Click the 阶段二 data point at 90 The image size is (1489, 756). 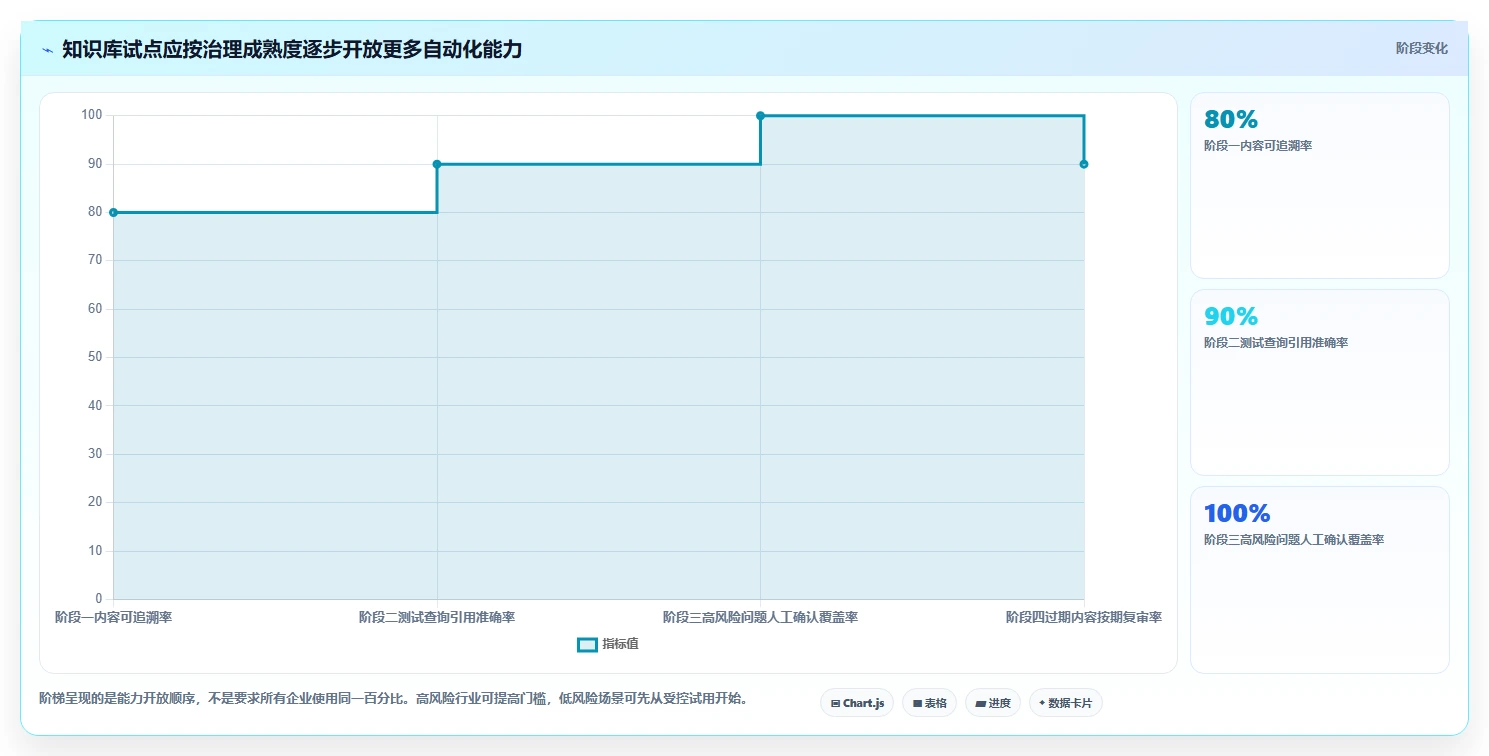[x=437, y=164]
